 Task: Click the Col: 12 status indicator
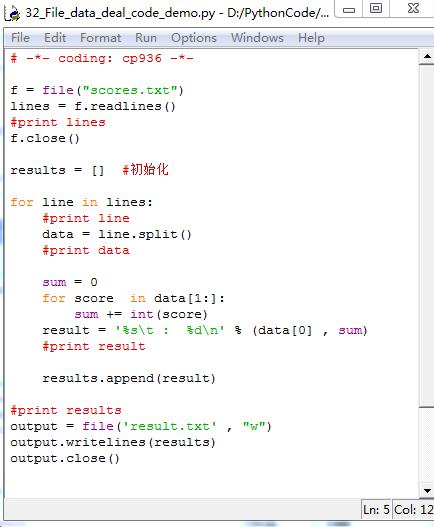[413, 510]
